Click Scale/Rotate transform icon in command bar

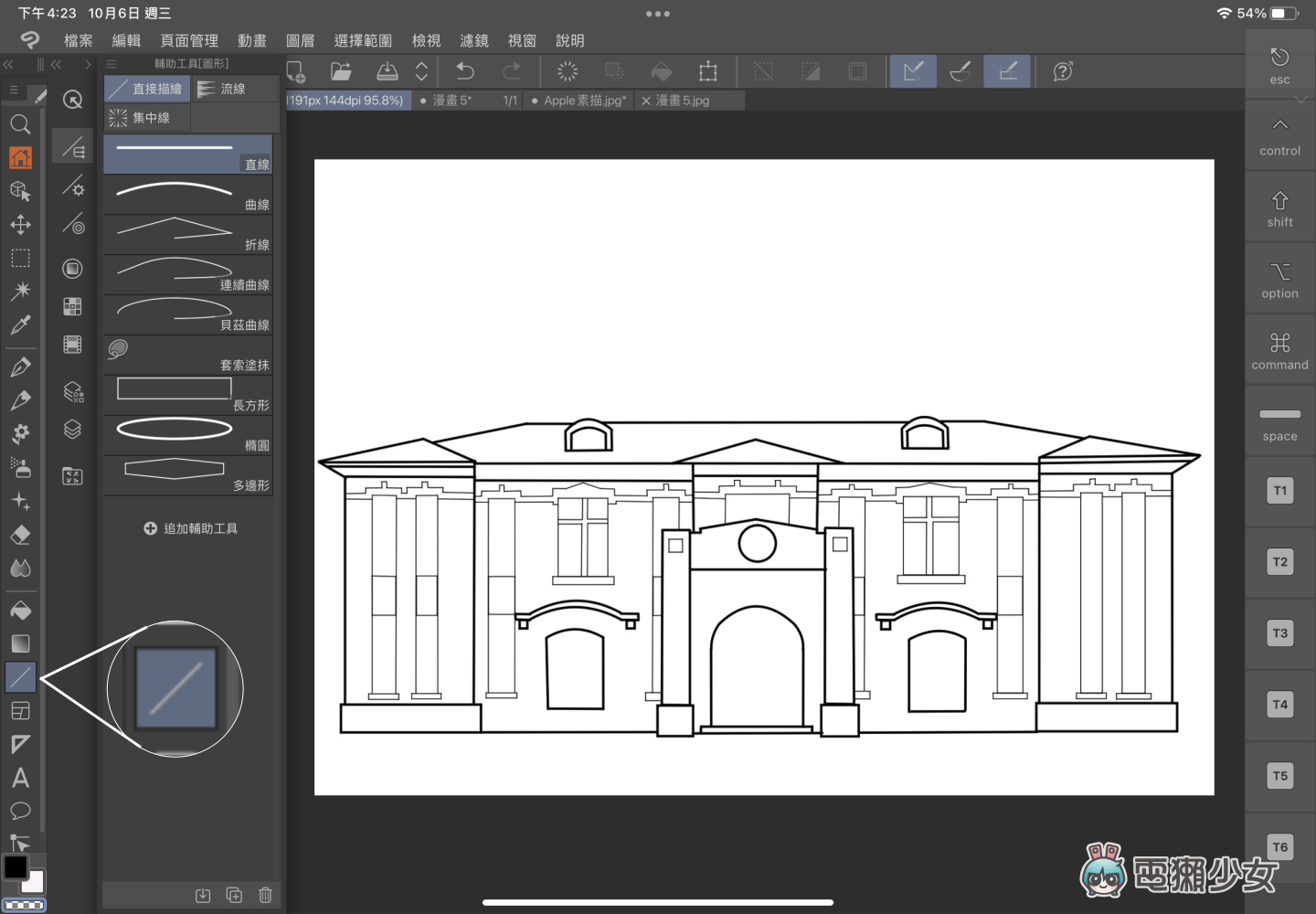[x=708, y=71]
